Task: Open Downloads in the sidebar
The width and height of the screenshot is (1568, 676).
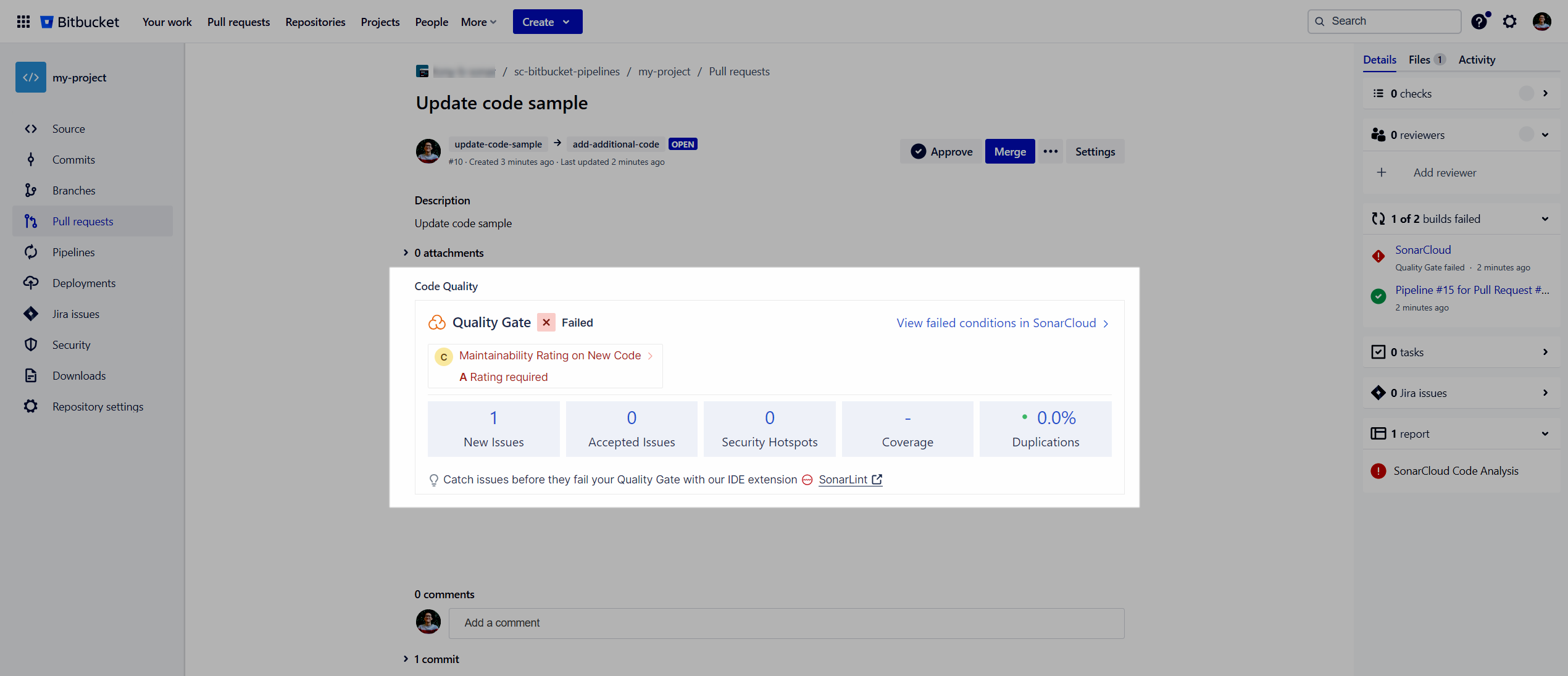Action: pos(93,375)
